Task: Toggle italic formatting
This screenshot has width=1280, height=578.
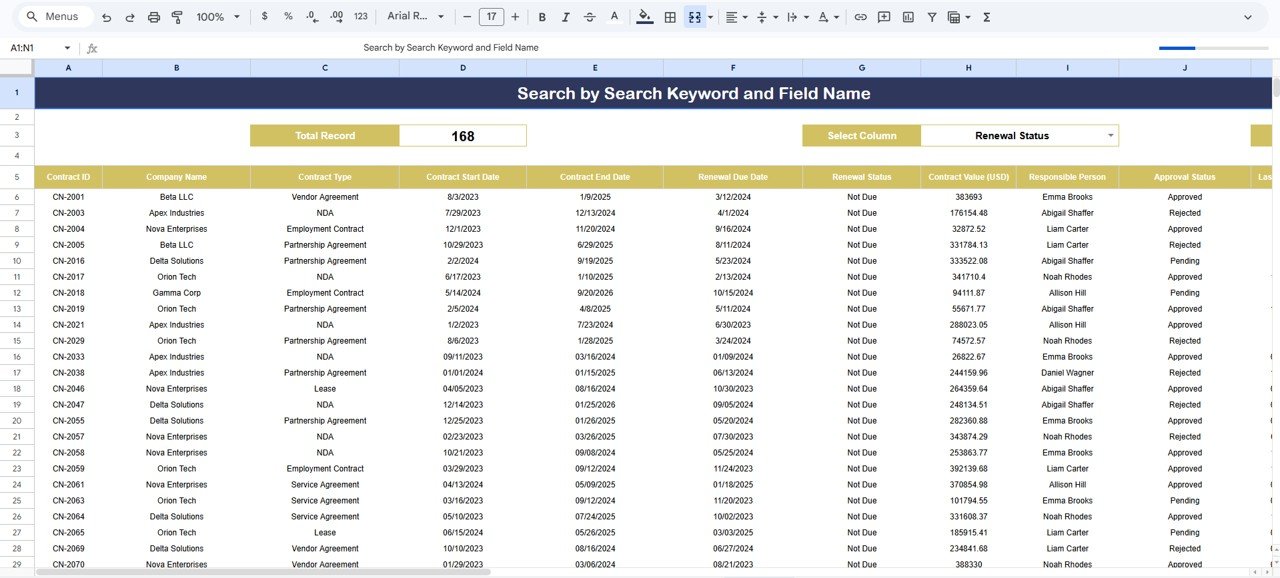Action: [565, 16]
